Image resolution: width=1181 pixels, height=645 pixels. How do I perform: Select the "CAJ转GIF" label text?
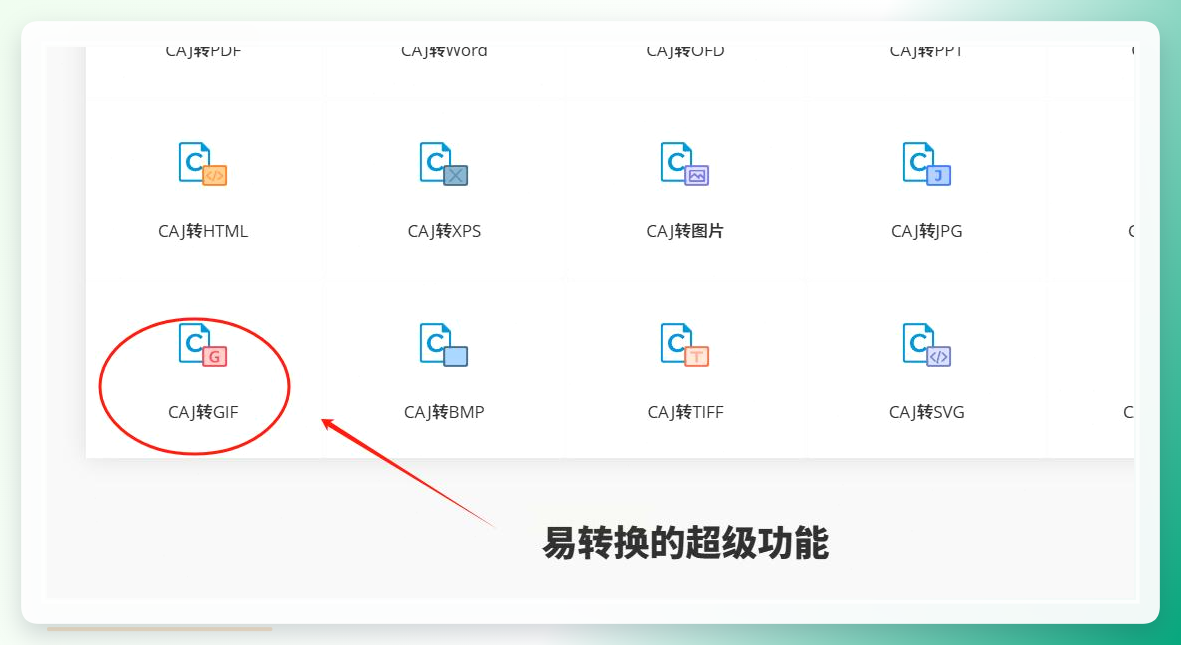point(203,412)
